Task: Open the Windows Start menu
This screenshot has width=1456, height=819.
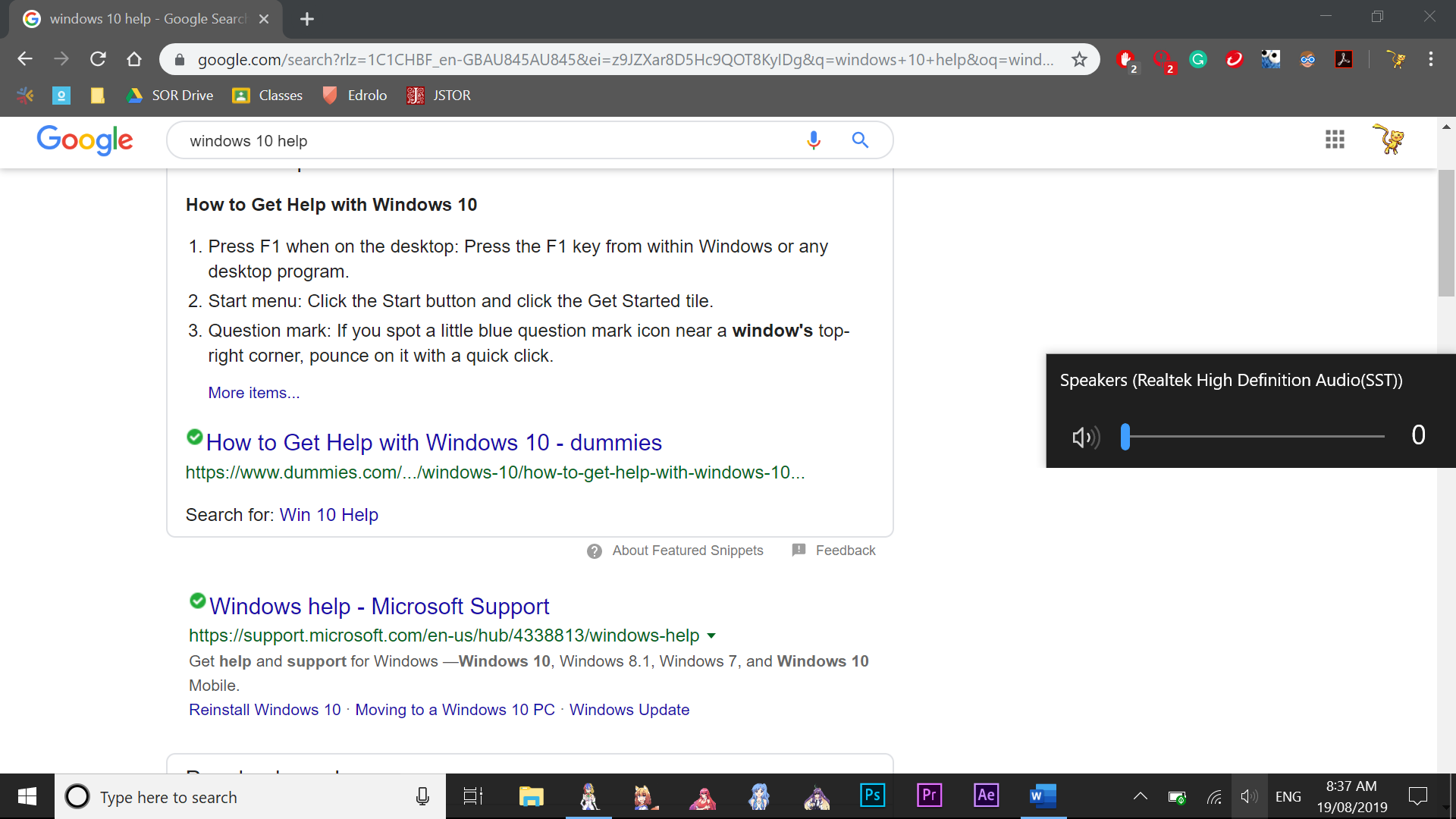Action: point(27,796)
